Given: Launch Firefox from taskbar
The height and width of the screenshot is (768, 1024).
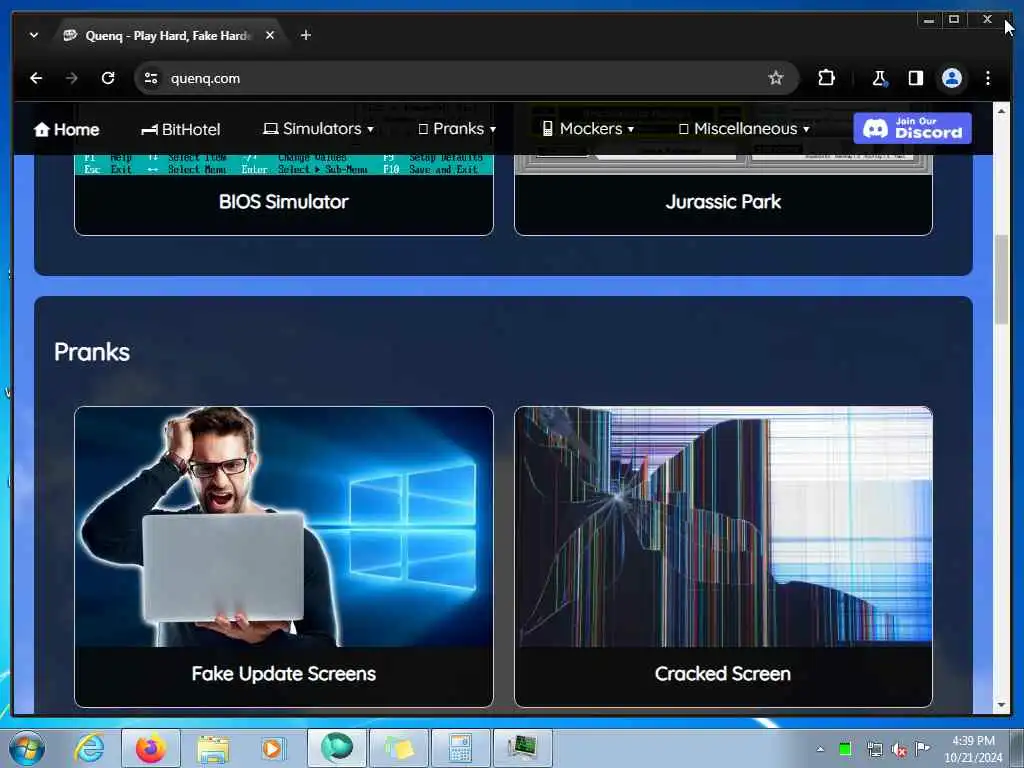Looking at the screenshot, I should point(151,748).
